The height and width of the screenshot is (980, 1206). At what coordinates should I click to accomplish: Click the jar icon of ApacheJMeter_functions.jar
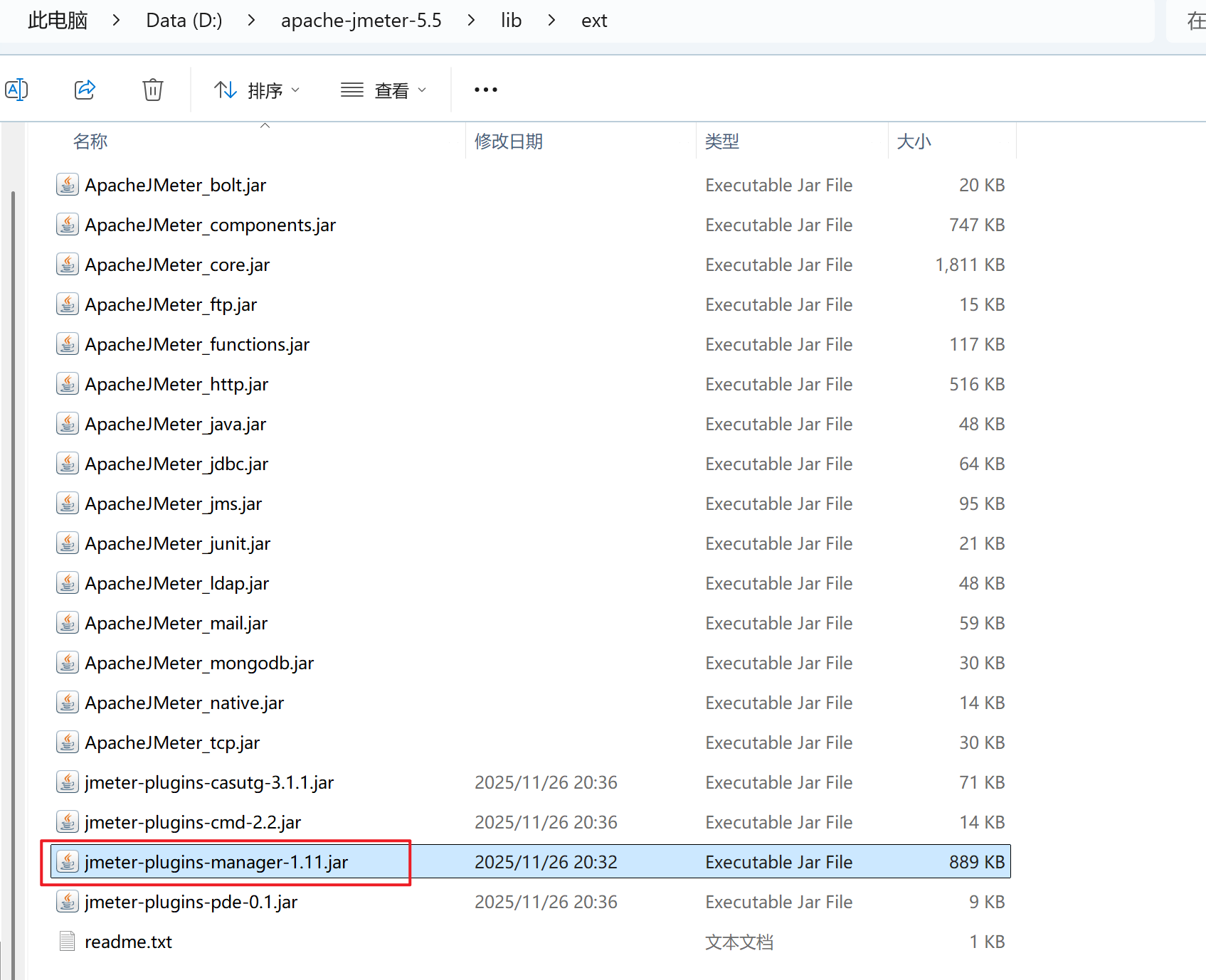coord(68,344)
